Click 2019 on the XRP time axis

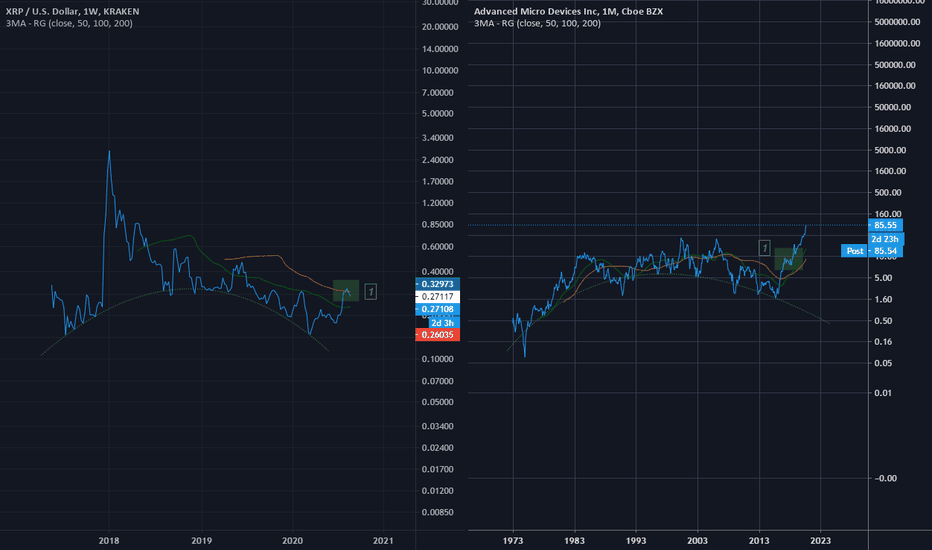click(x=201, y=540)
